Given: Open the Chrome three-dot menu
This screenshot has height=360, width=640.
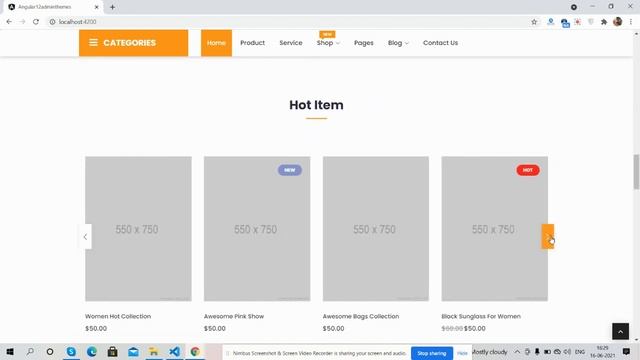Looking at the screenshot, I should coord(631,22).
